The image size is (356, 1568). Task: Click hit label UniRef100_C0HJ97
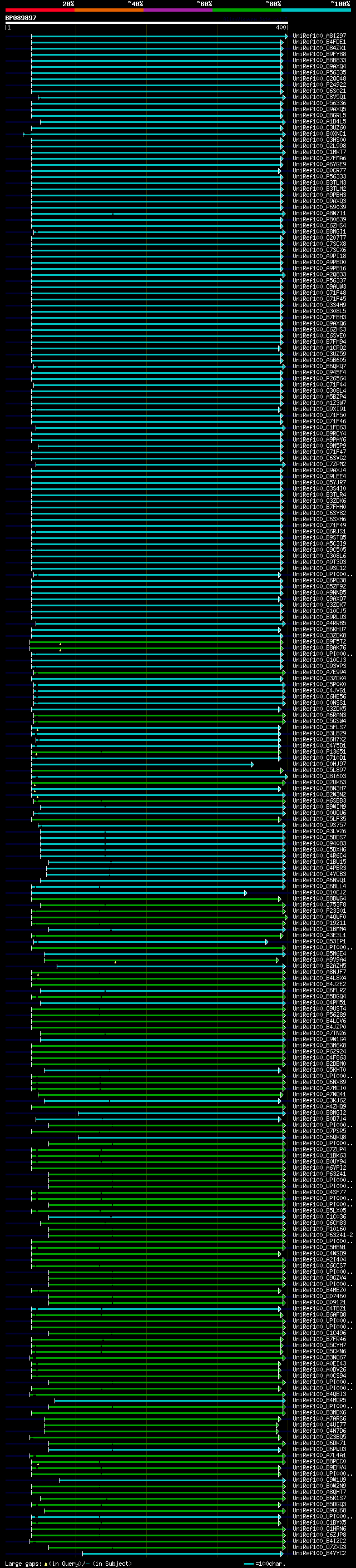tap(319, 764)
